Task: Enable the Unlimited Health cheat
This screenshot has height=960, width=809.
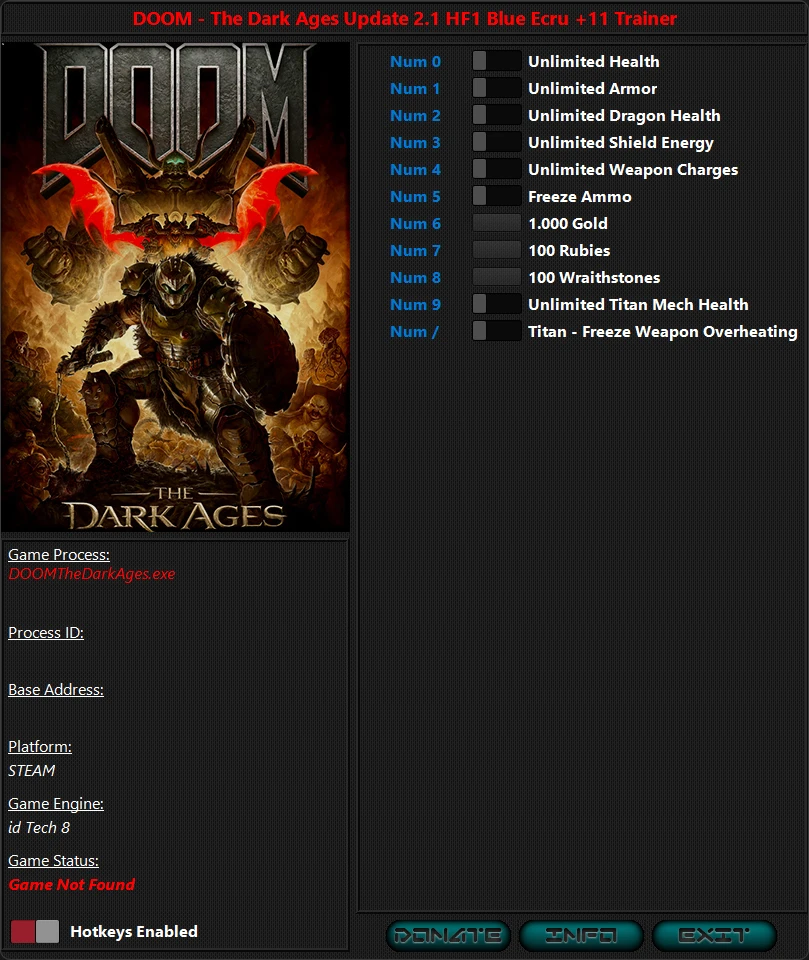Action: click(497, 61)
